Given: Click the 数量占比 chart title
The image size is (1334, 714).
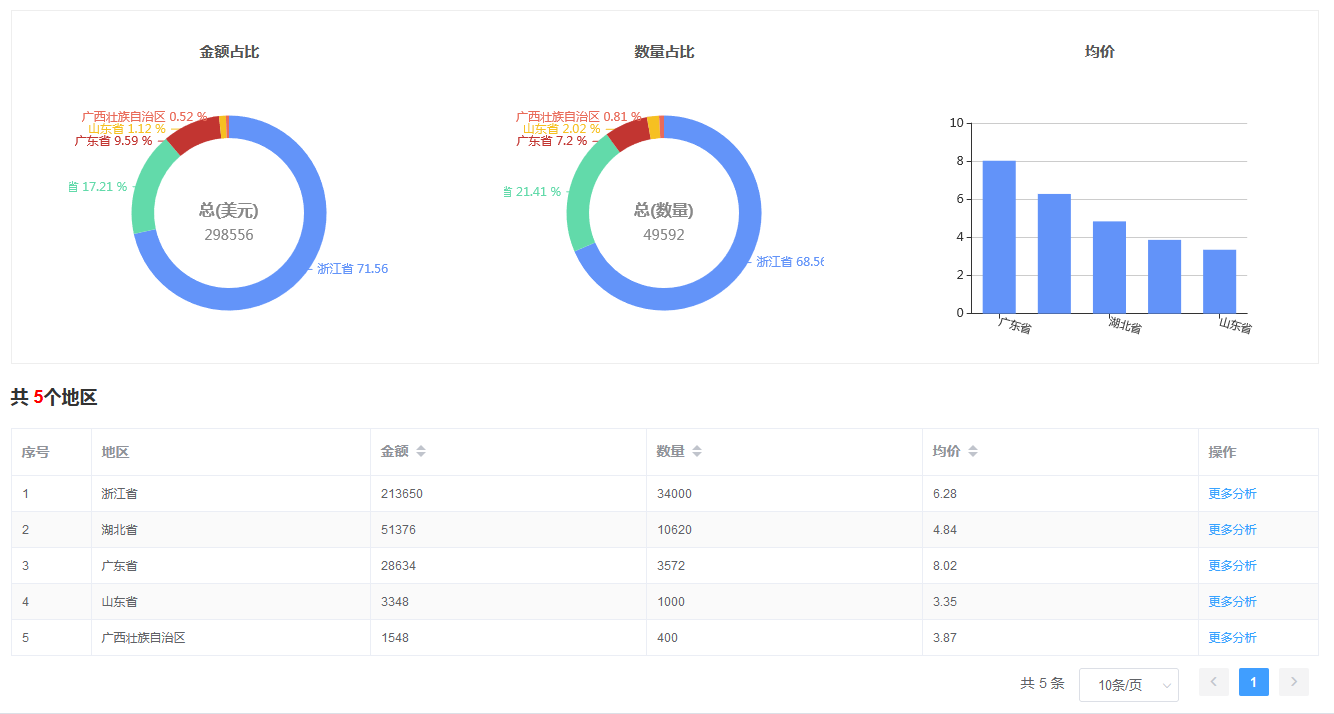Looking at the screenshot, I should click(x=664, y=52).
